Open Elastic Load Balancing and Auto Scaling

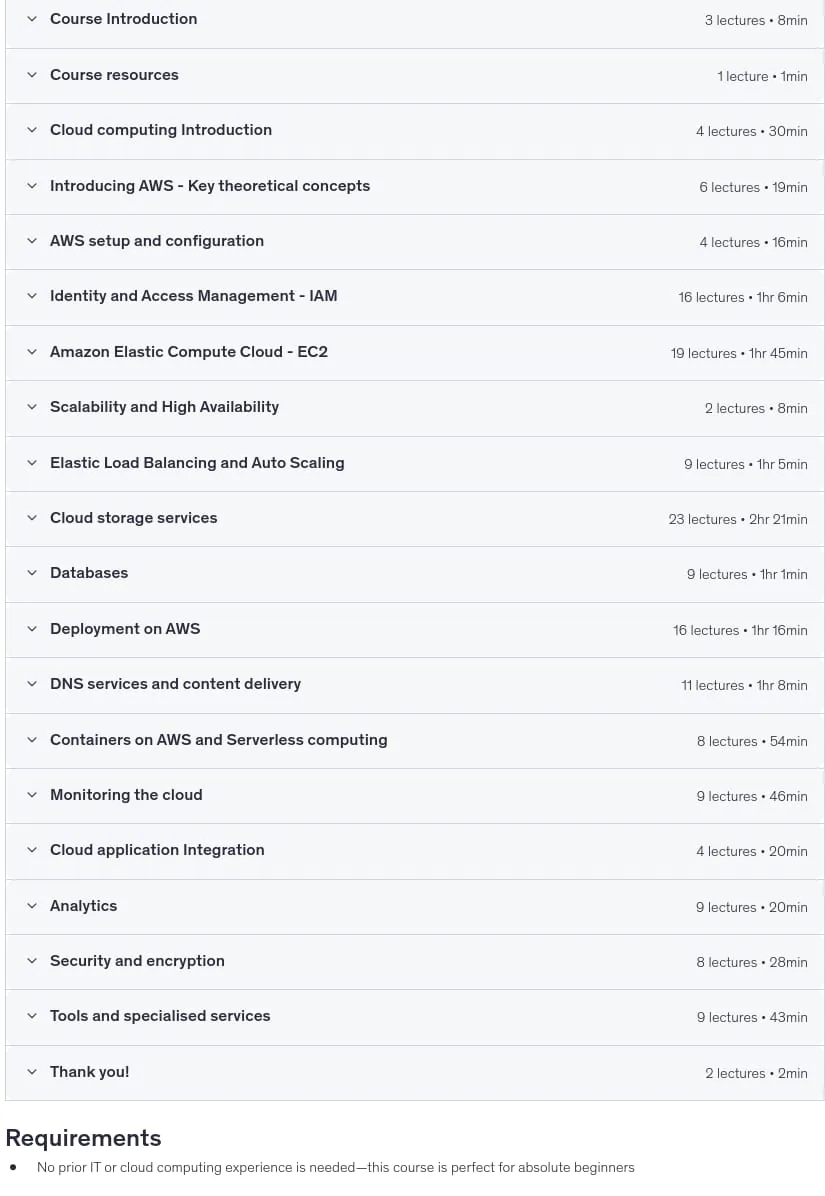415,464
